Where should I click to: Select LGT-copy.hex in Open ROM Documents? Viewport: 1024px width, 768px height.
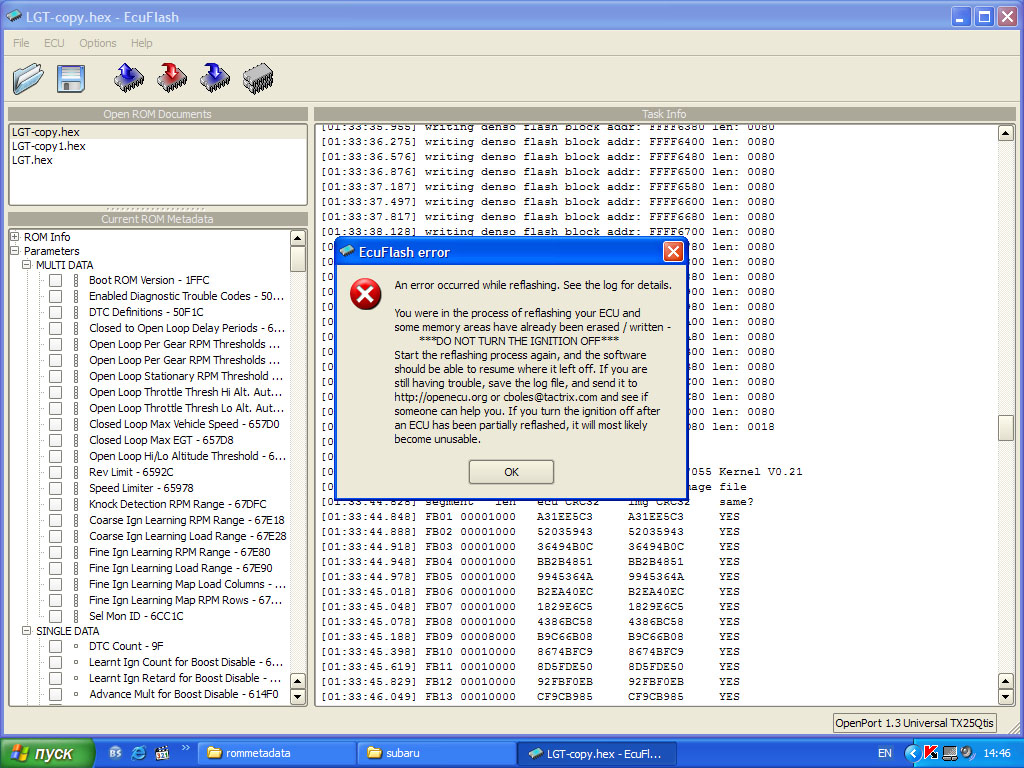[x=157, y=132]
